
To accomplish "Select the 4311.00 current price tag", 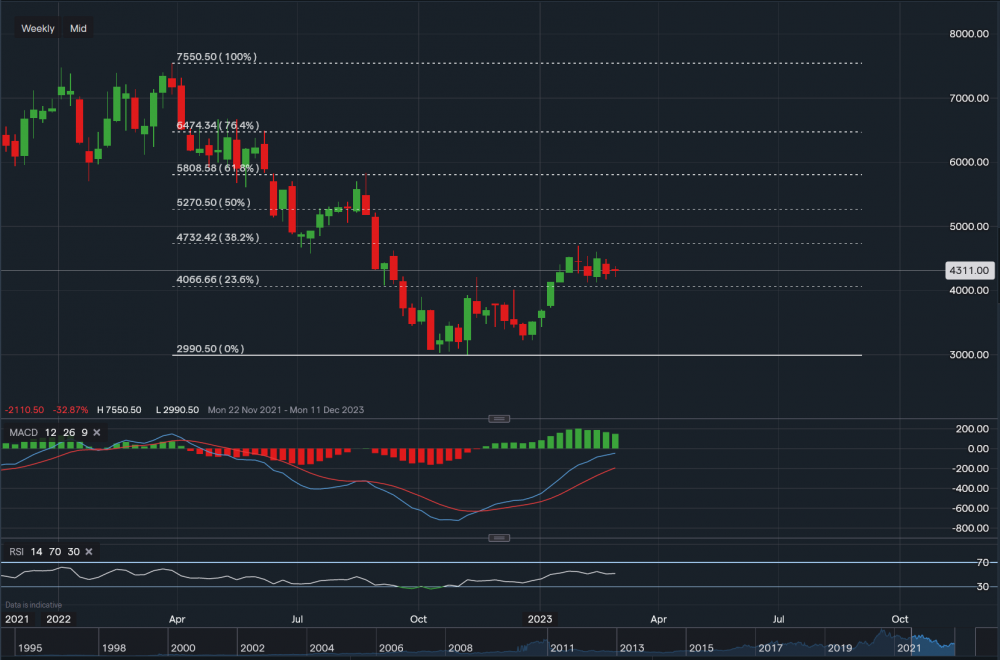I will pos(968,270).
